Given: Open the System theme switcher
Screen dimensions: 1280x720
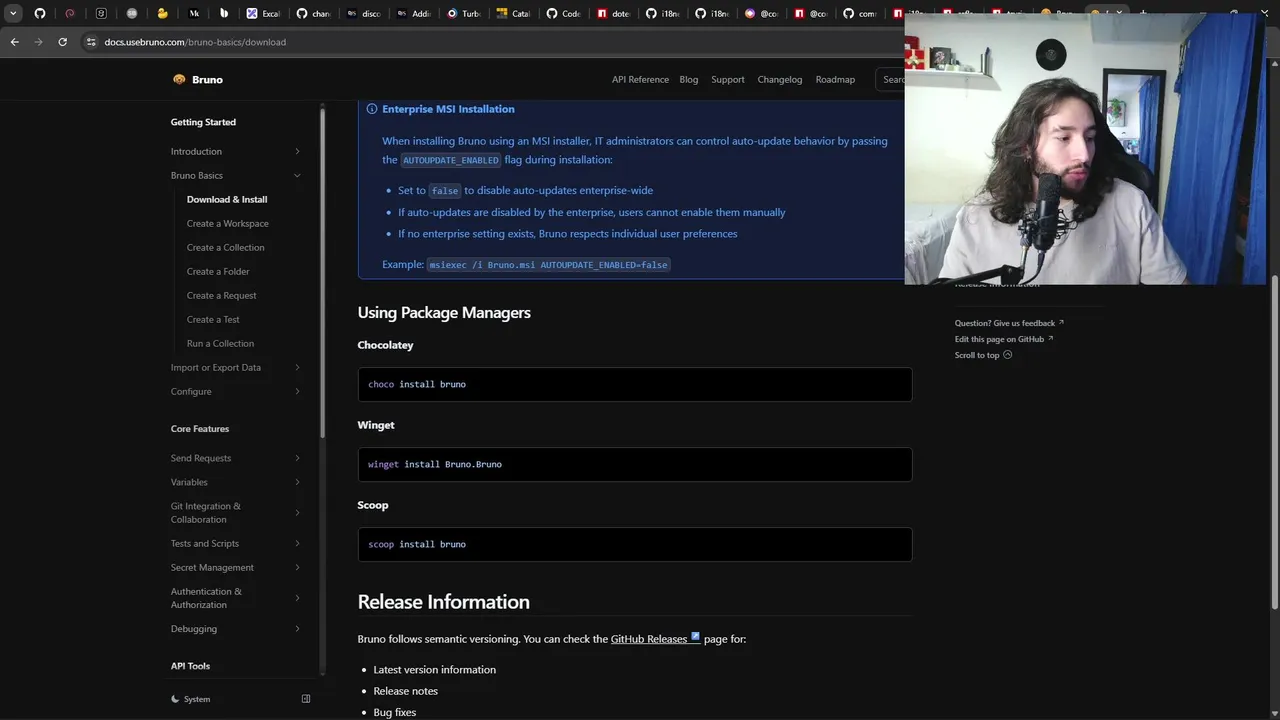Looking at the screenshot, I should [191, 699].
